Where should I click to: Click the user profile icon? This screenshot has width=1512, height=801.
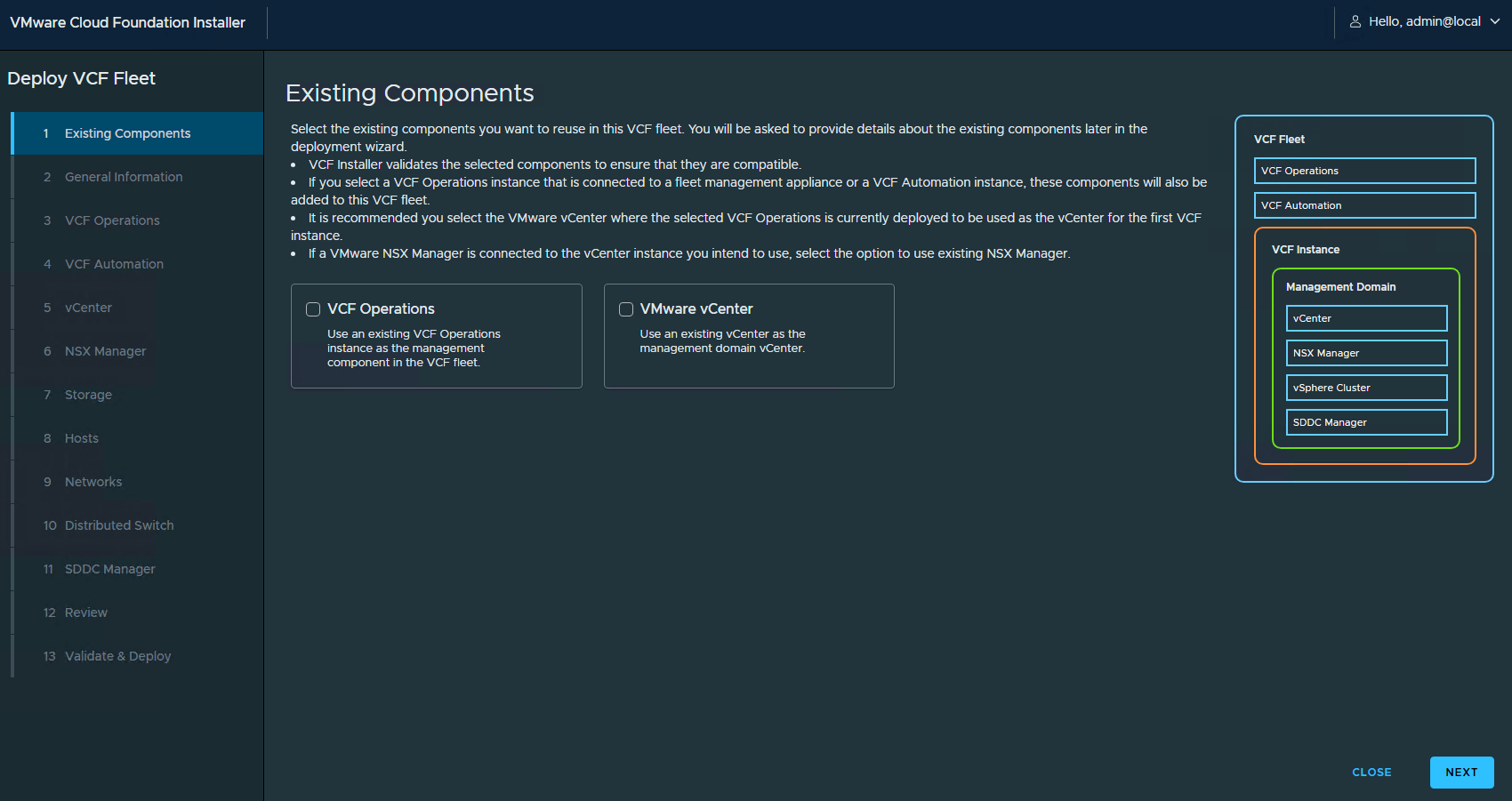[1355, 21]
